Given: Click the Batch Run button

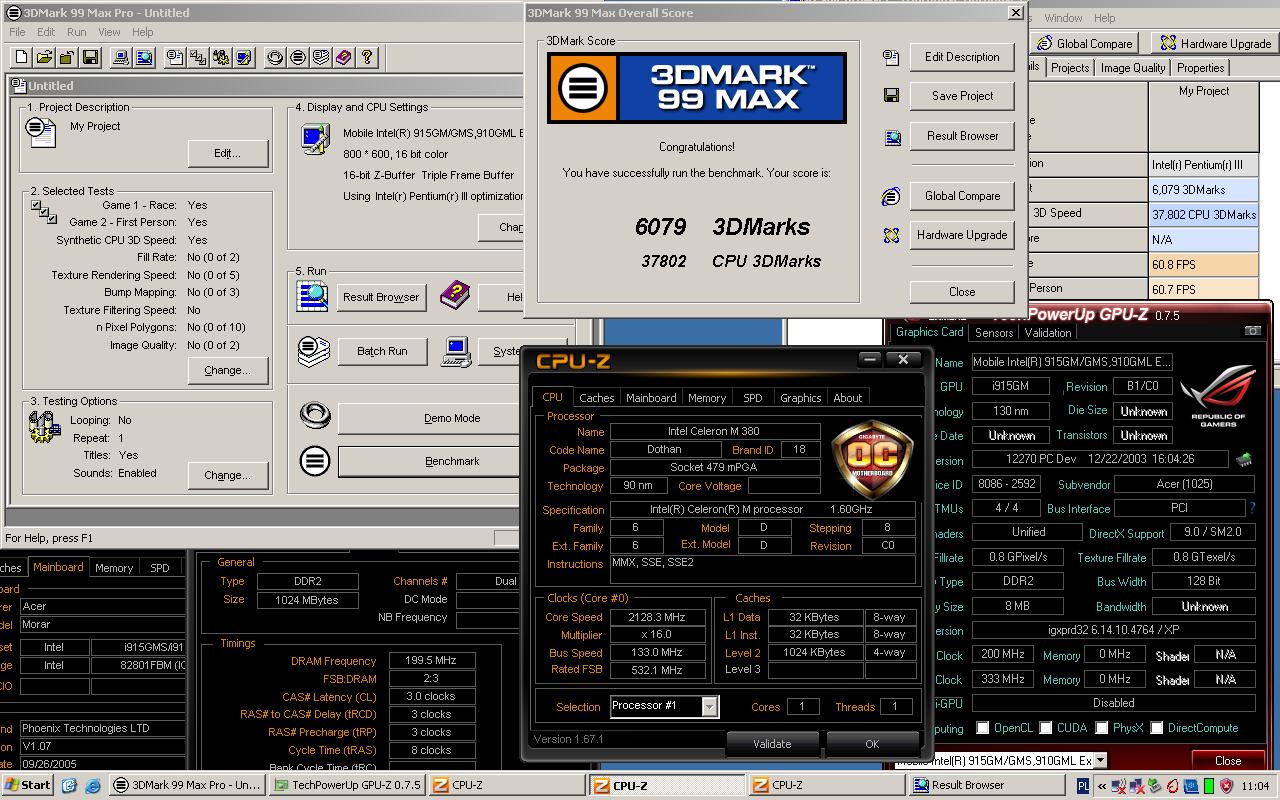Looking at the screenshot, I should (x=382, y=351).
